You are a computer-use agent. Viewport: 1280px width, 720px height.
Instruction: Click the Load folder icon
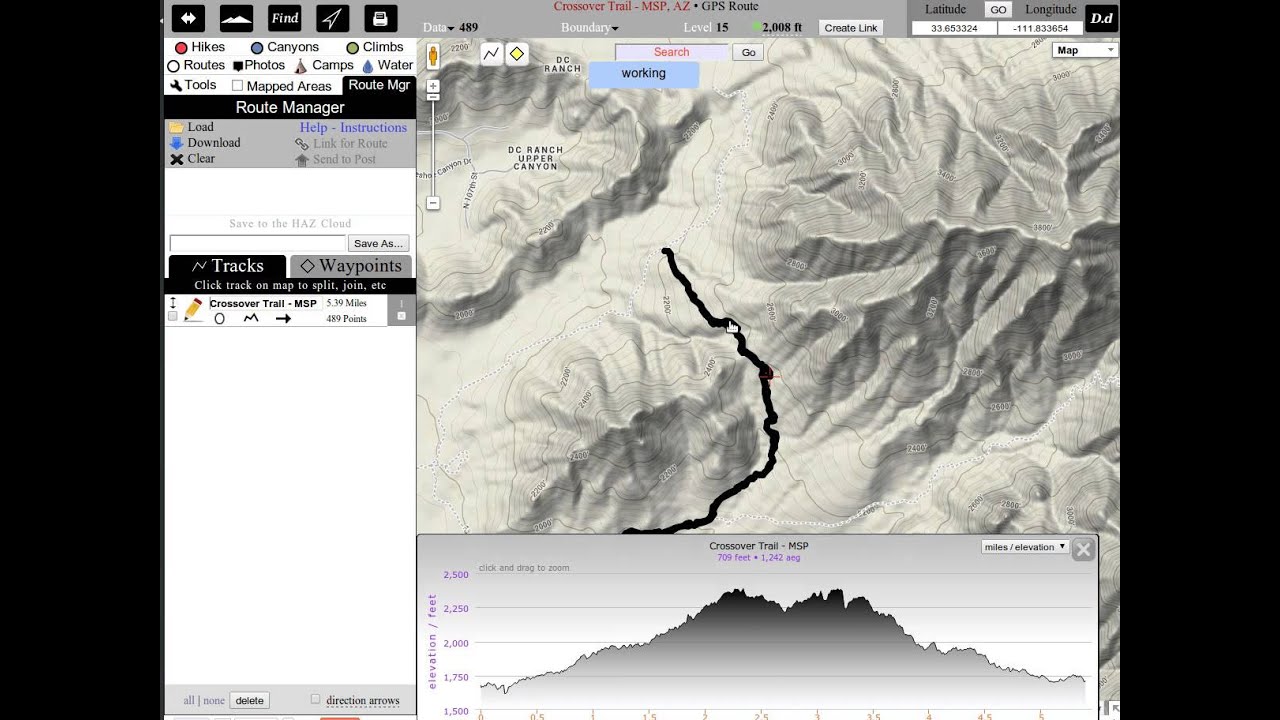pyautogui.click(x=176, y=127)
